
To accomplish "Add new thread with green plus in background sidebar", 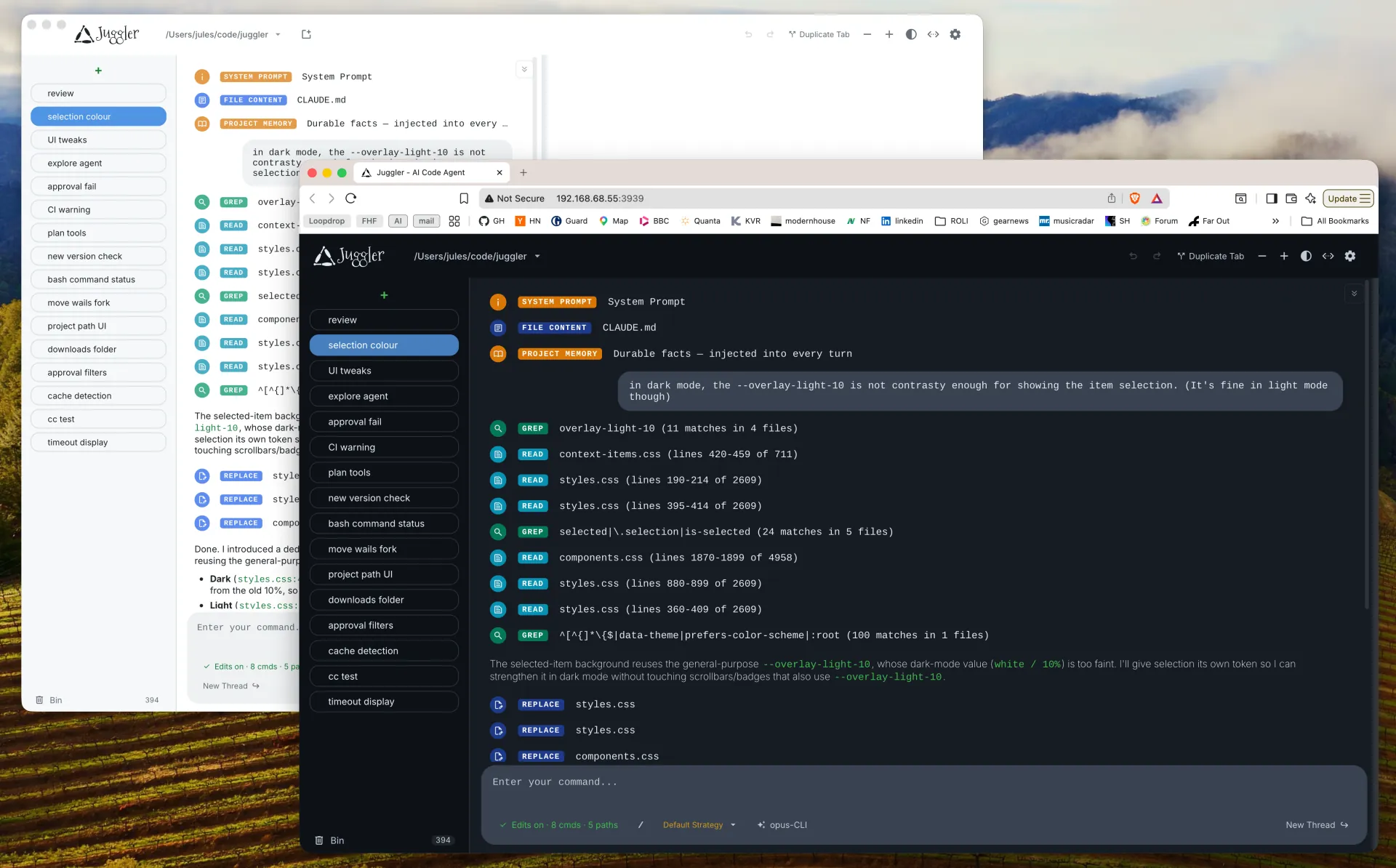I will 98,71.
